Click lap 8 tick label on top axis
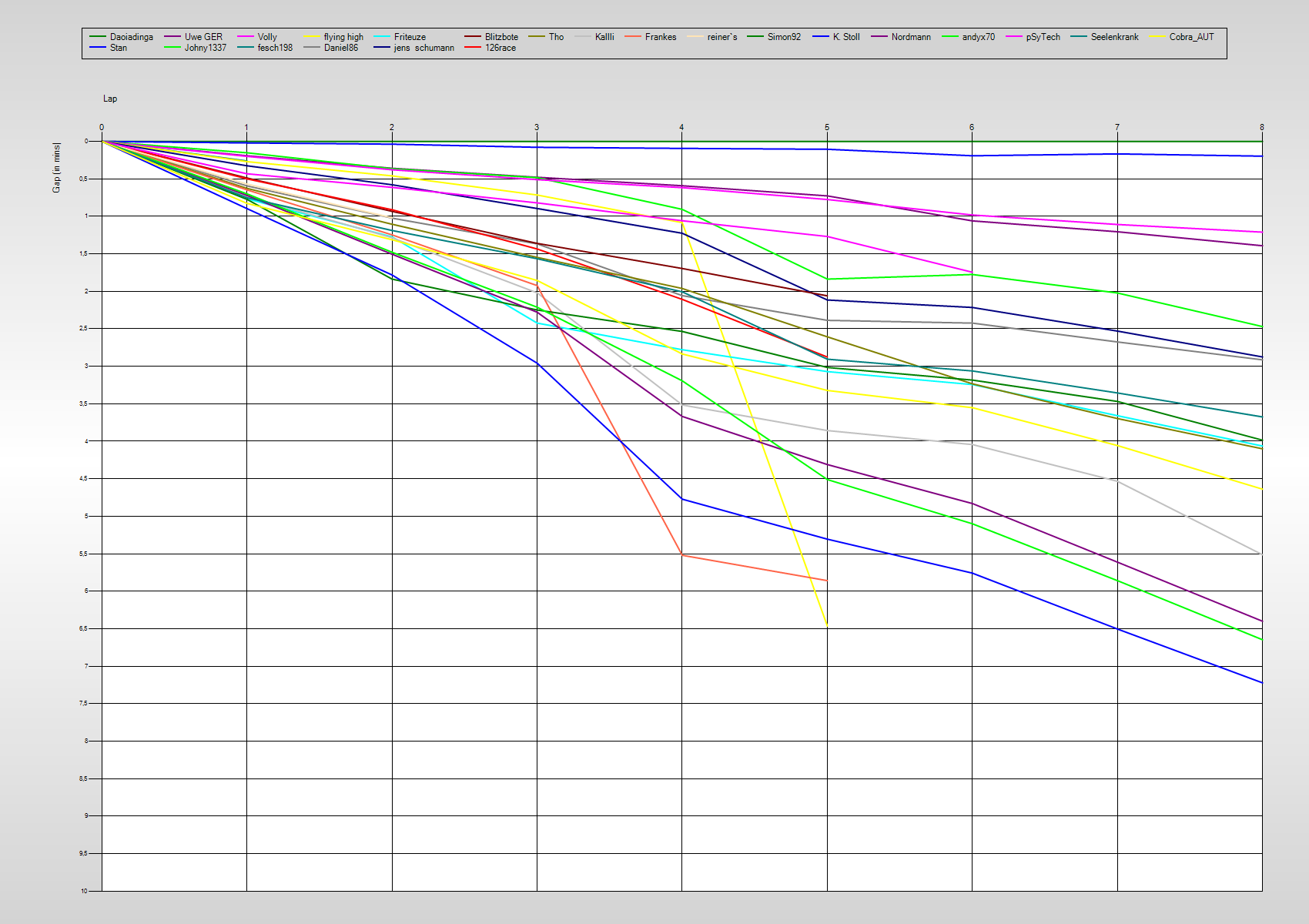The width and height of the screenshot is (1309, 924). 1261,128
